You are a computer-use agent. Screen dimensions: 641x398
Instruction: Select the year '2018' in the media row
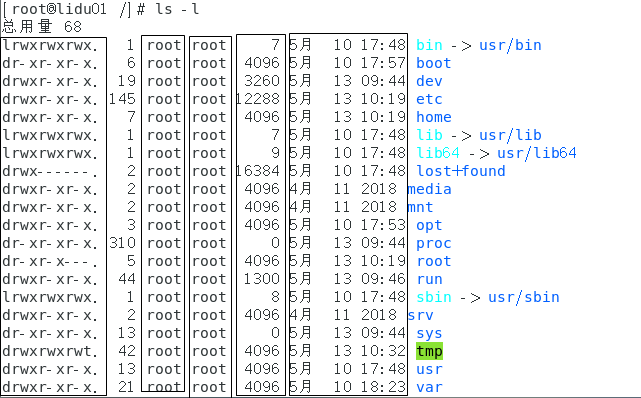(379, 189)
